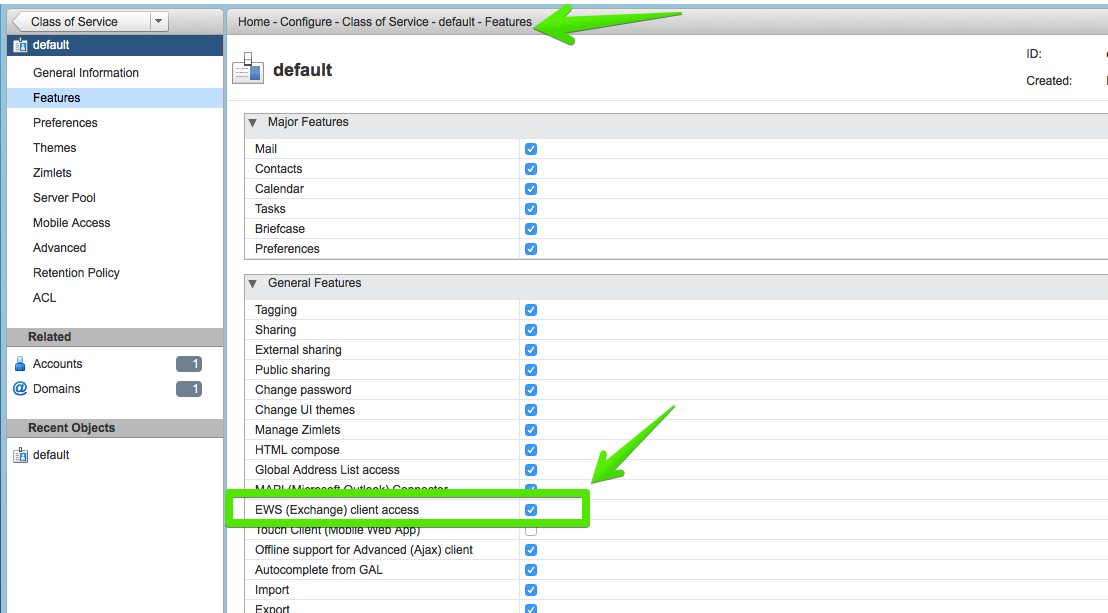This screenshot has height=613, width=1108.
Task: Click the 'Global Address List access' label
Action: pos(327,470)
